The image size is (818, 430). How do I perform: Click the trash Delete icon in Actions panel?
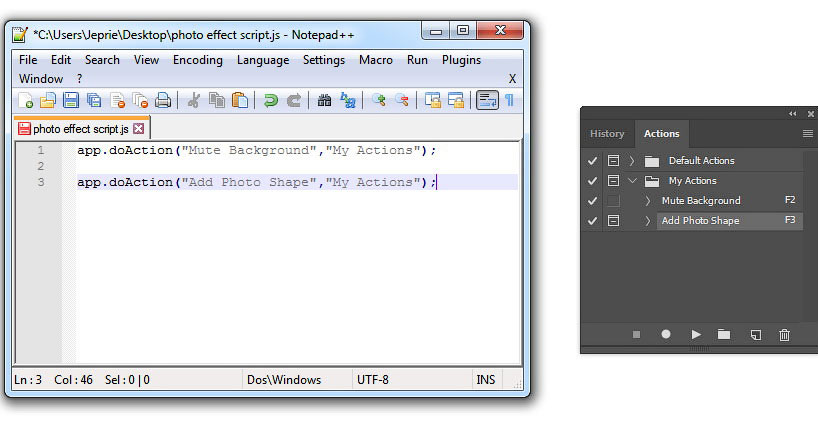click(x=784, y=335)
